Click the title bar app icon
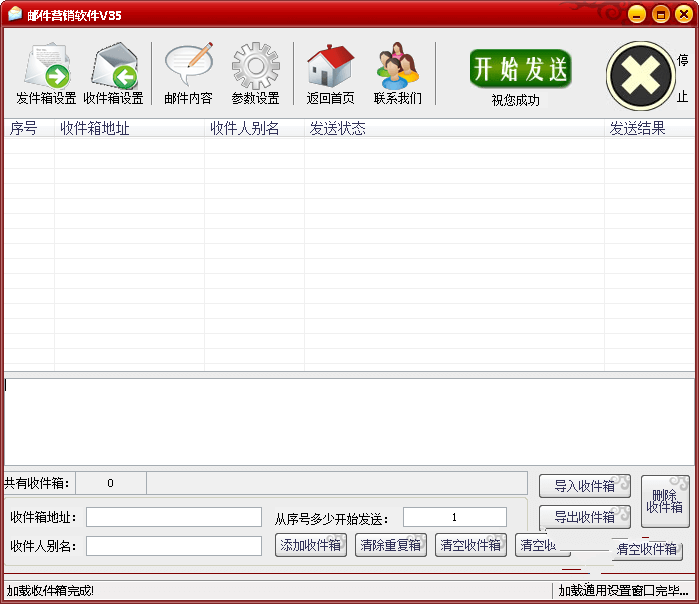 [x=15, y=14]
